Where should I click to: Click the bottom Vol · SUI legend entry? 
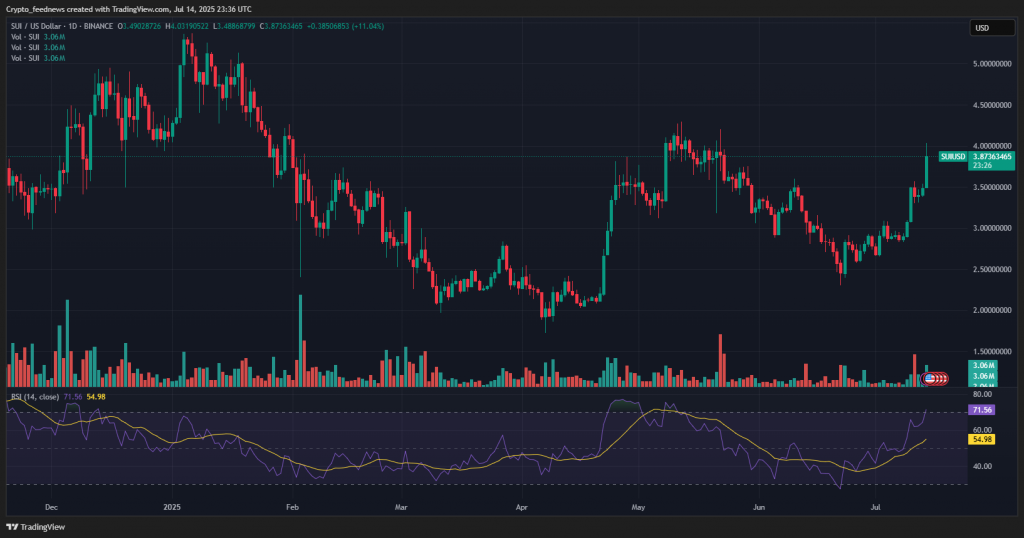(x=37, y=59)
